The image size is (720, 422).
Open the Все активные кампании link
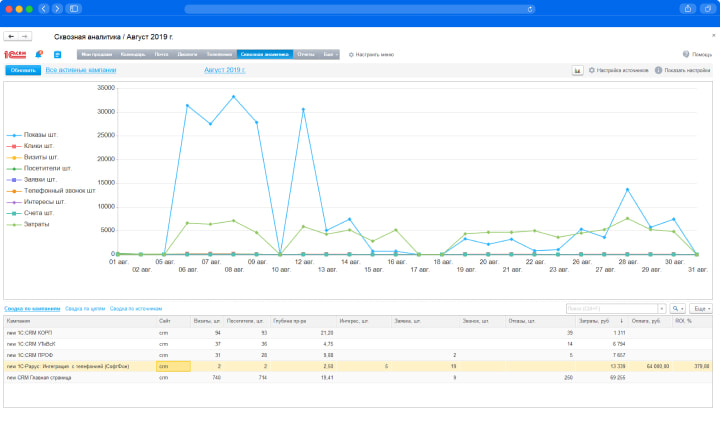pyautogui.click(x=81, y=70)
